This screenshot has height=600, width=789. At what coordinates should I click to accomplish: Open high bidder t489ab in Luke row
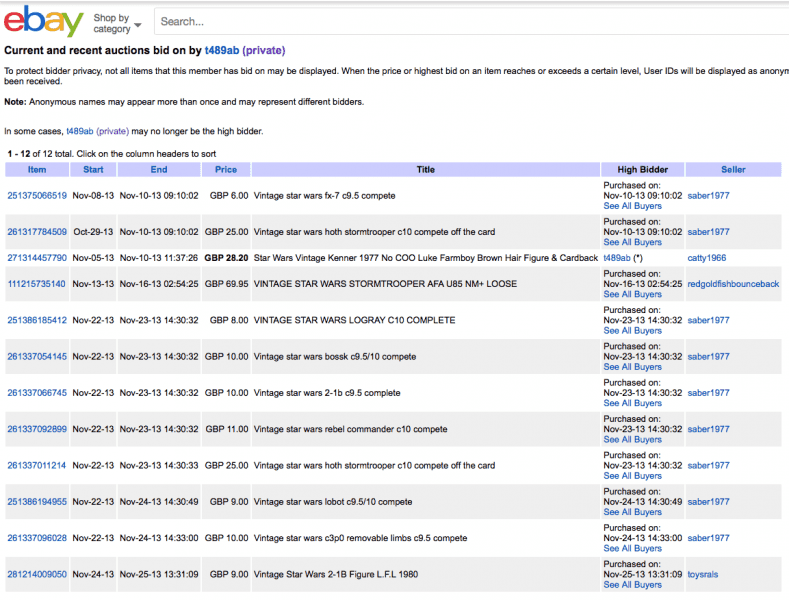pos(617,258)
